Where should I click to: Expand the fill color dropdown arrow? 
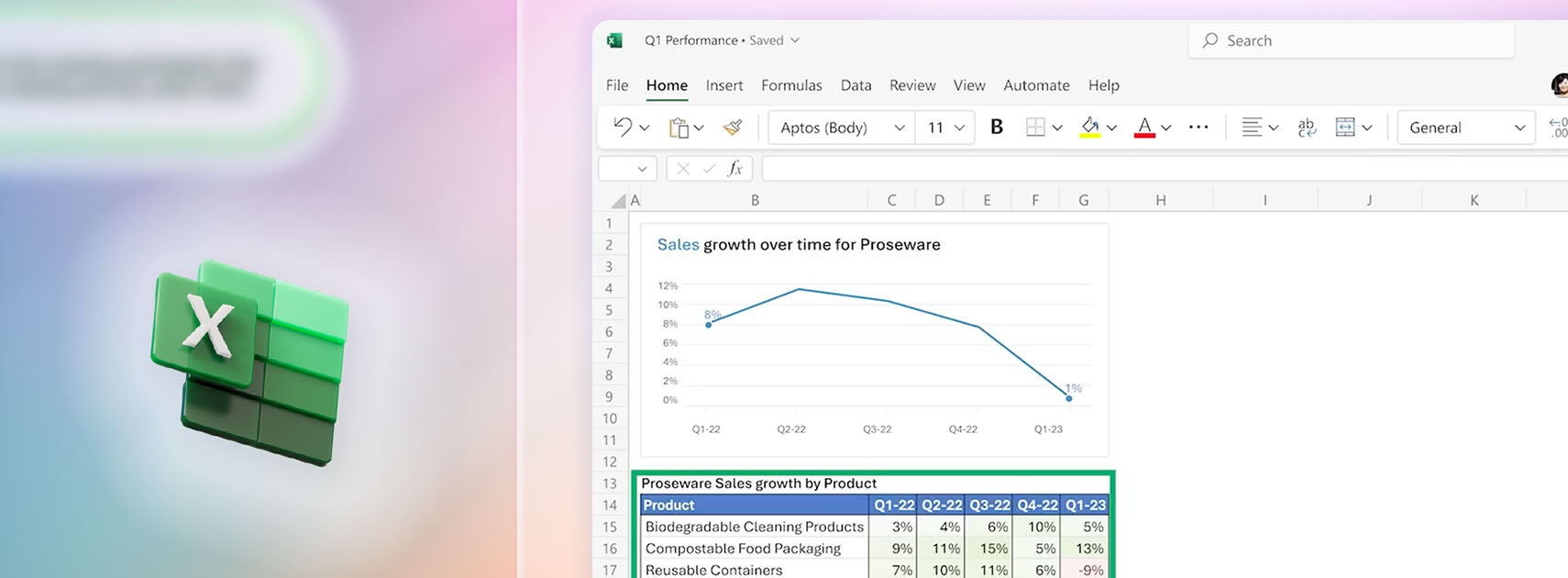(1111, 128)
